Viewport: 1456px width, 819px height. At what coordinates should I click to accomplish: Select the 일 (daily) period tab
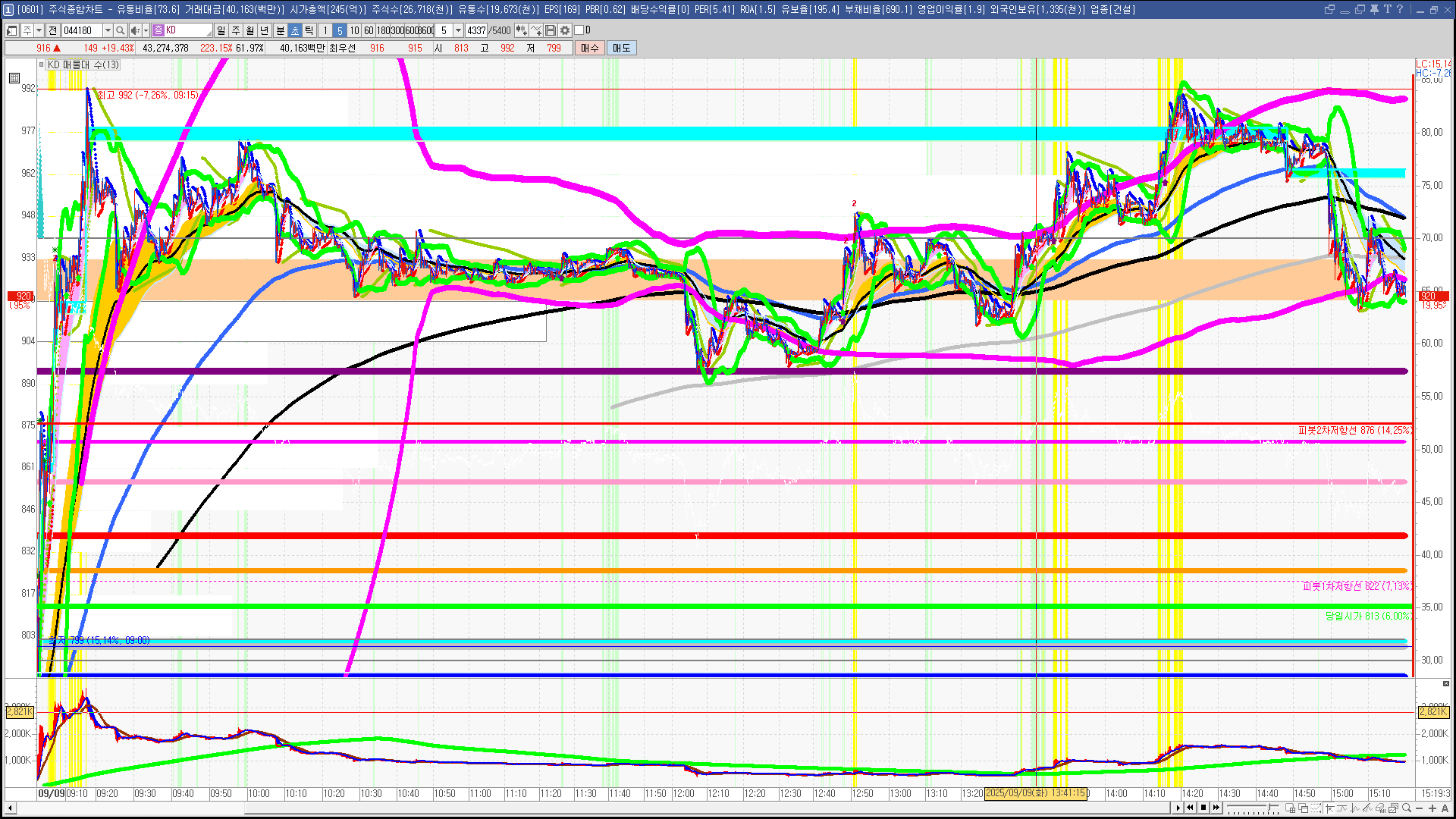(221, 30)
